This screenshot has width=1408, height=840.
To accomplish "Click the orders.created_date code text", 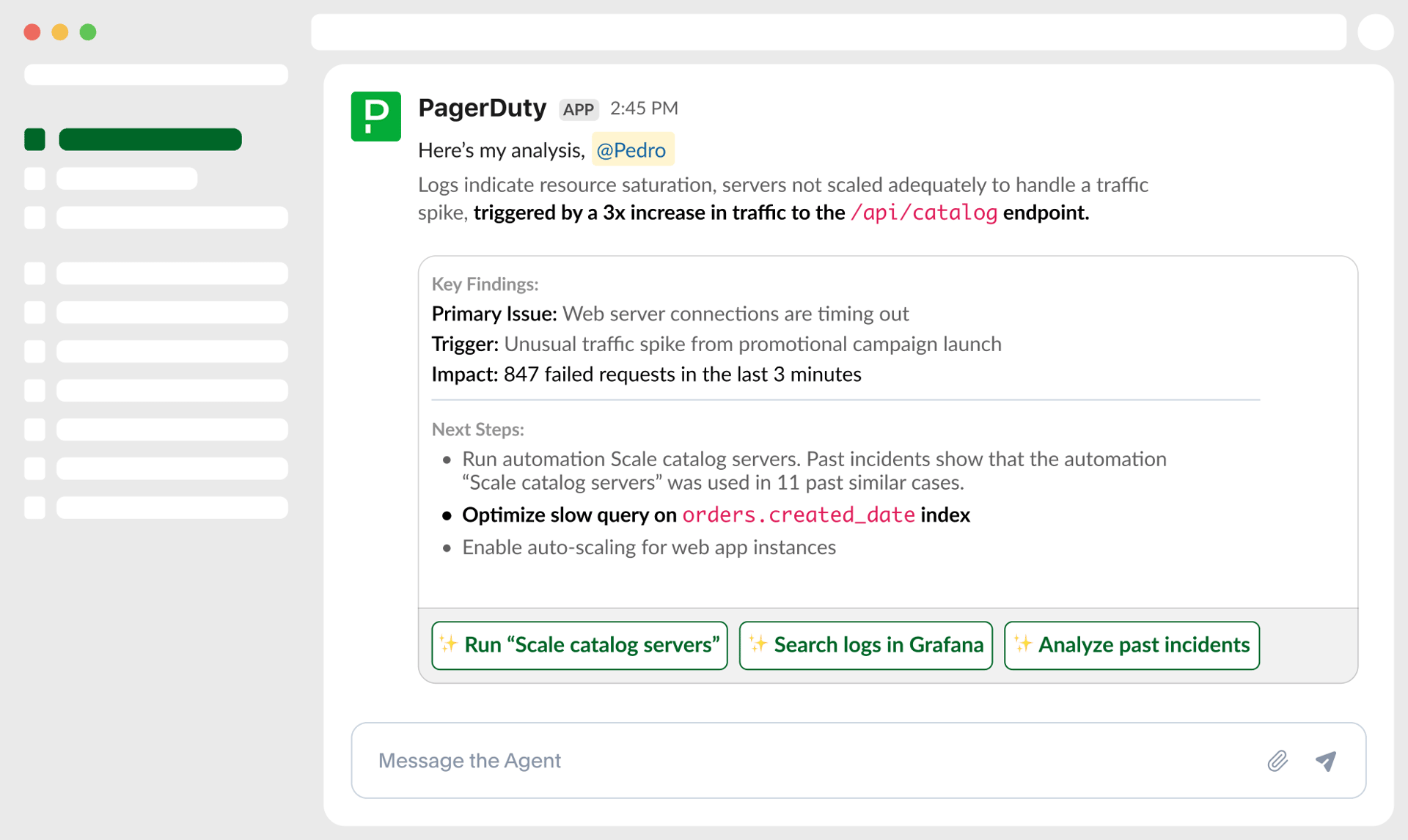I will click(x=798, y=515).
